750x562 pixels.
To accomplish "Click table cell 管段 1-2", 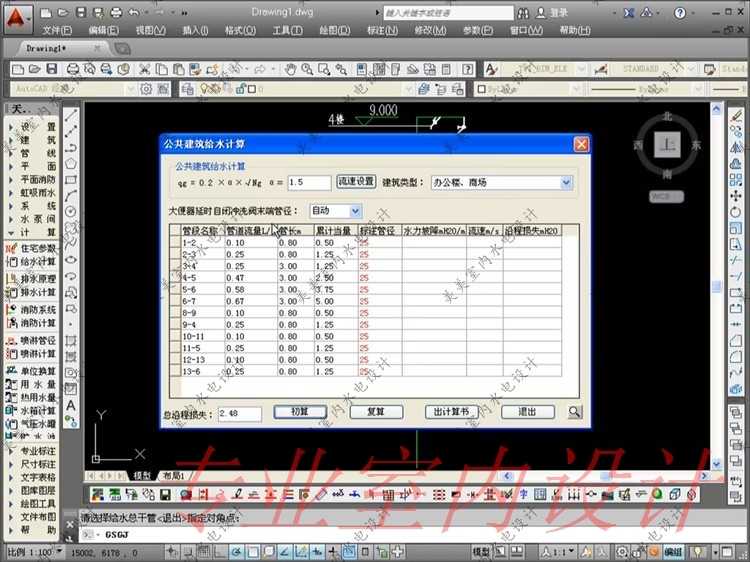I will 202,243.
